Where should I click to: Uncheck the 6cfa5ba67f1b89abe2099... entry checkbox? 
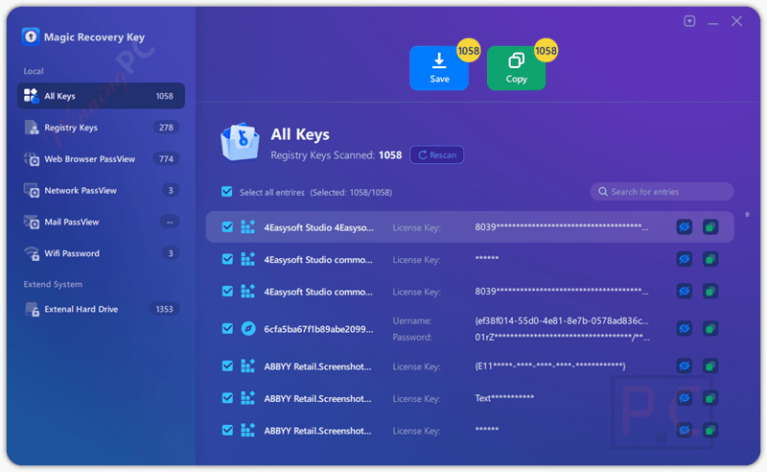click(x=227, y=329)
